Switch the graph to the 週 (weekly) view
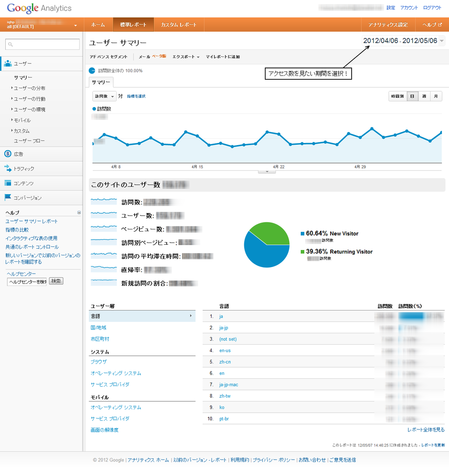This screenshot has width=449, height=468. click(424, 96)
